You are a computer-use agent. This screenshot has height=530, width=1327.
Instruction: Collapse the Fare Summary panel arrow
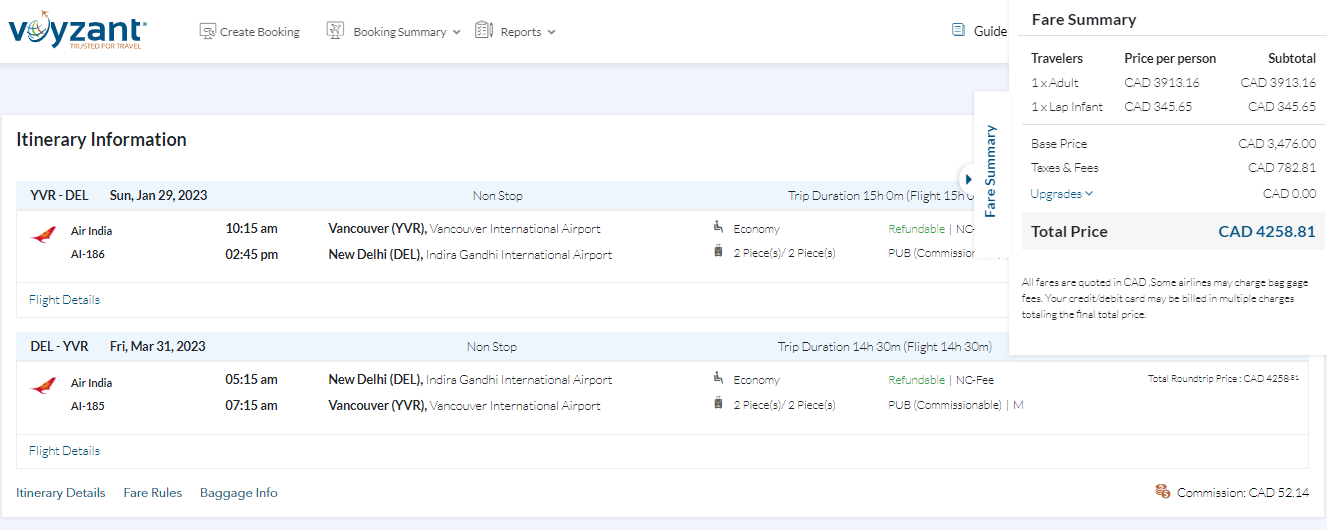[968, 179]
